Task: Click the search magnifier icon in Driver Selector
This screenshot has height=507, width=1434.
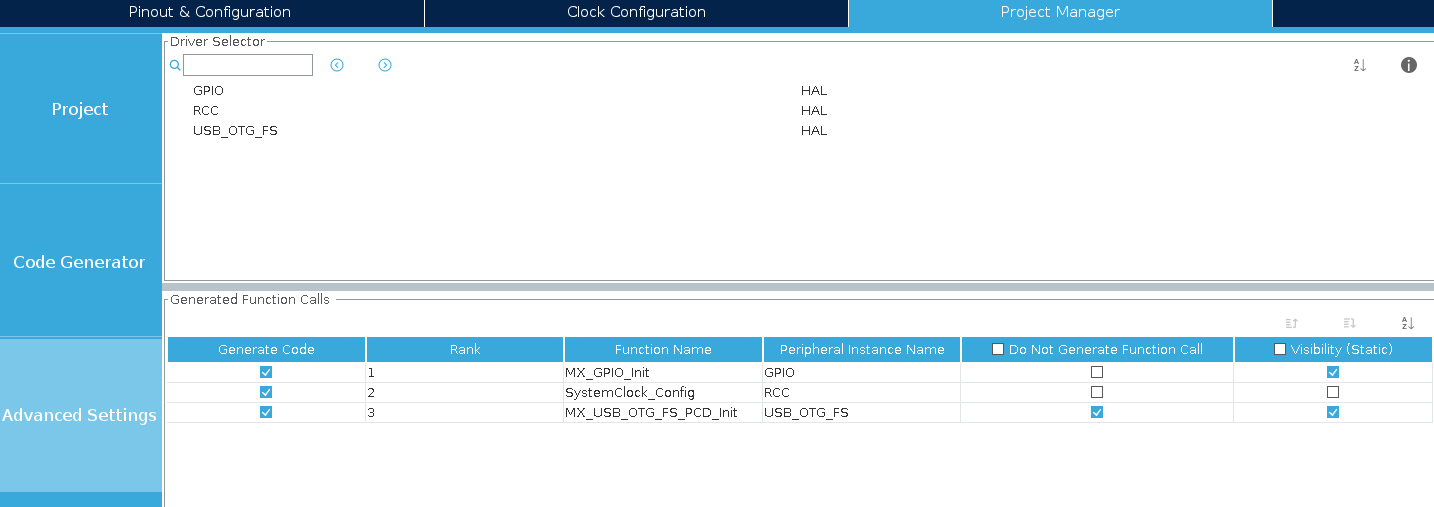Action: tap(174, 65)
